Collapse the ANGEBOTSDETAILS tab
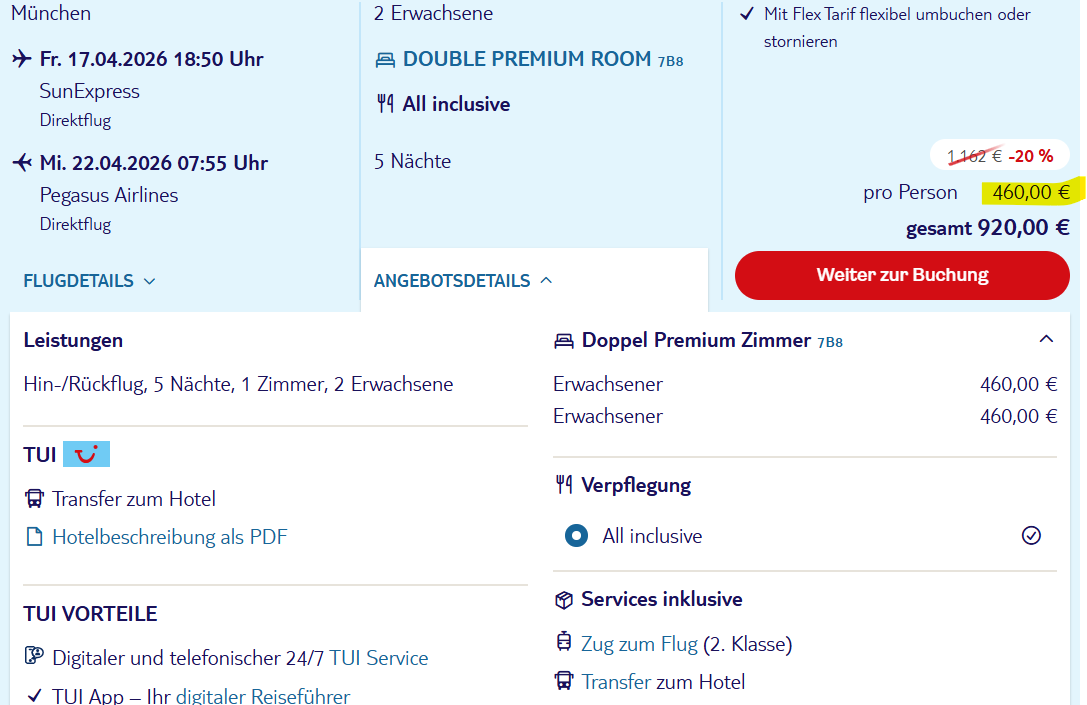 tap(463, 281)
